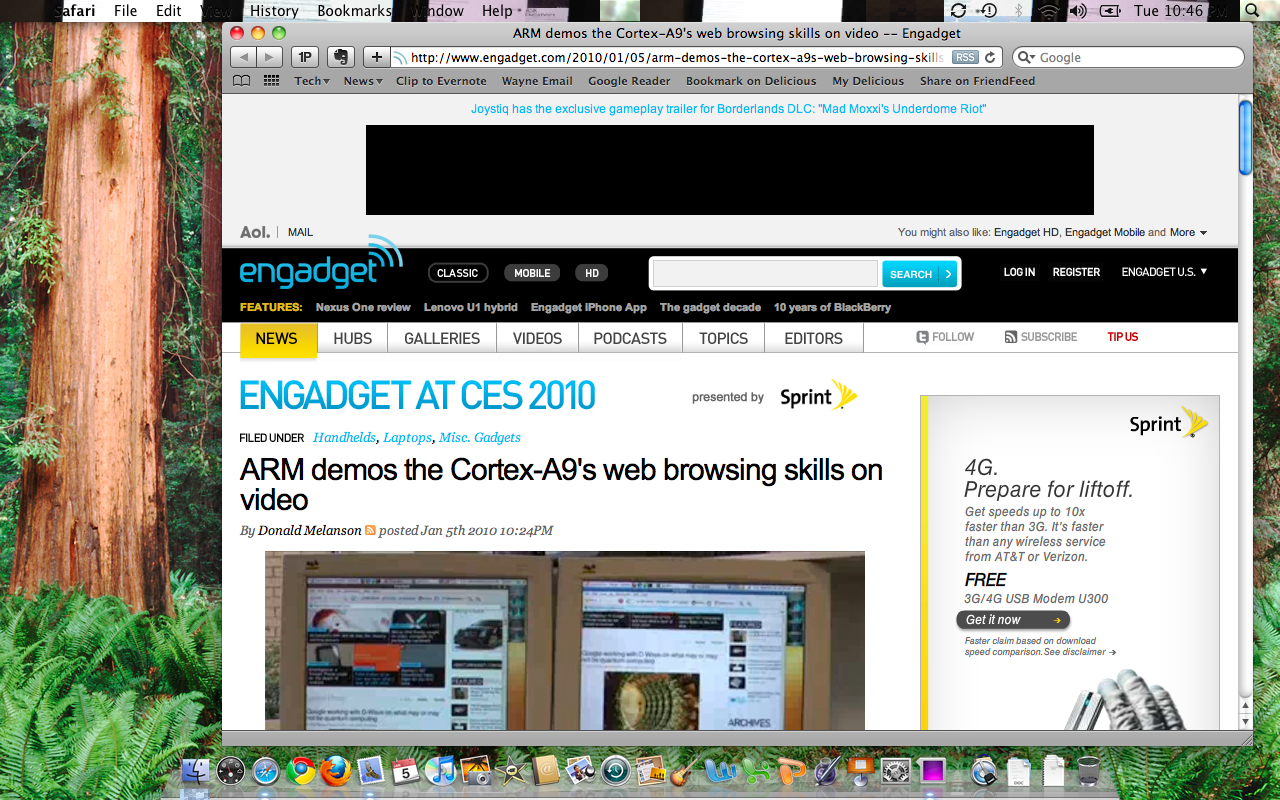Select the GALLERIES tab
Viewport: 1280px width, 800px height.
pyautogui.click(x=442, y=338)
